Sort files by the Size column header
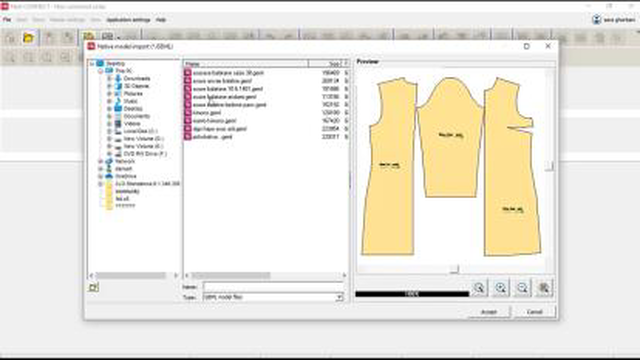The width and height of the screenshot is (640, 360). [x=325, y=64]
